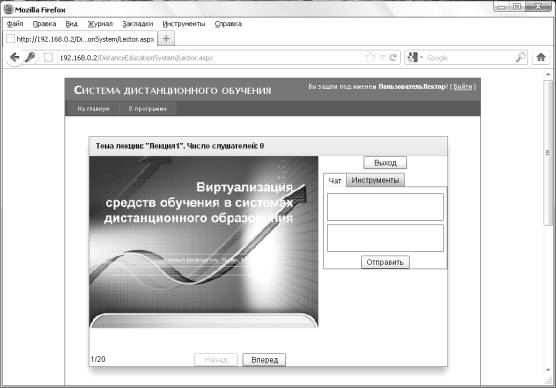The width and height of the screenshot is (556, 388).
Task: Send chat message with Отправить
Action: tap(385, 262)
